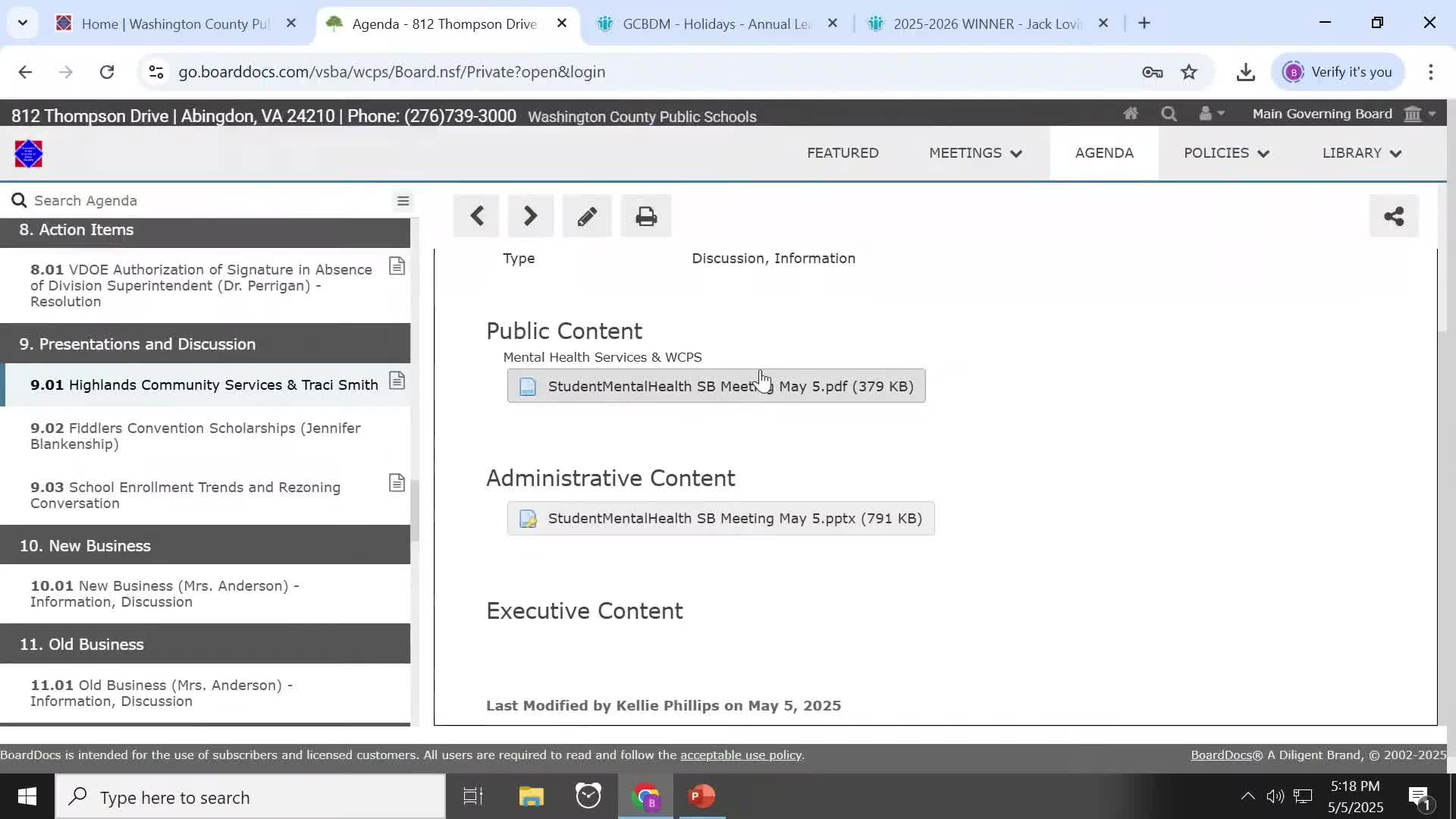This screenshot has height=819, width=1456.
Task: Click the Search Agenda field
Action: pyautogui.click(x=205, y=201)
